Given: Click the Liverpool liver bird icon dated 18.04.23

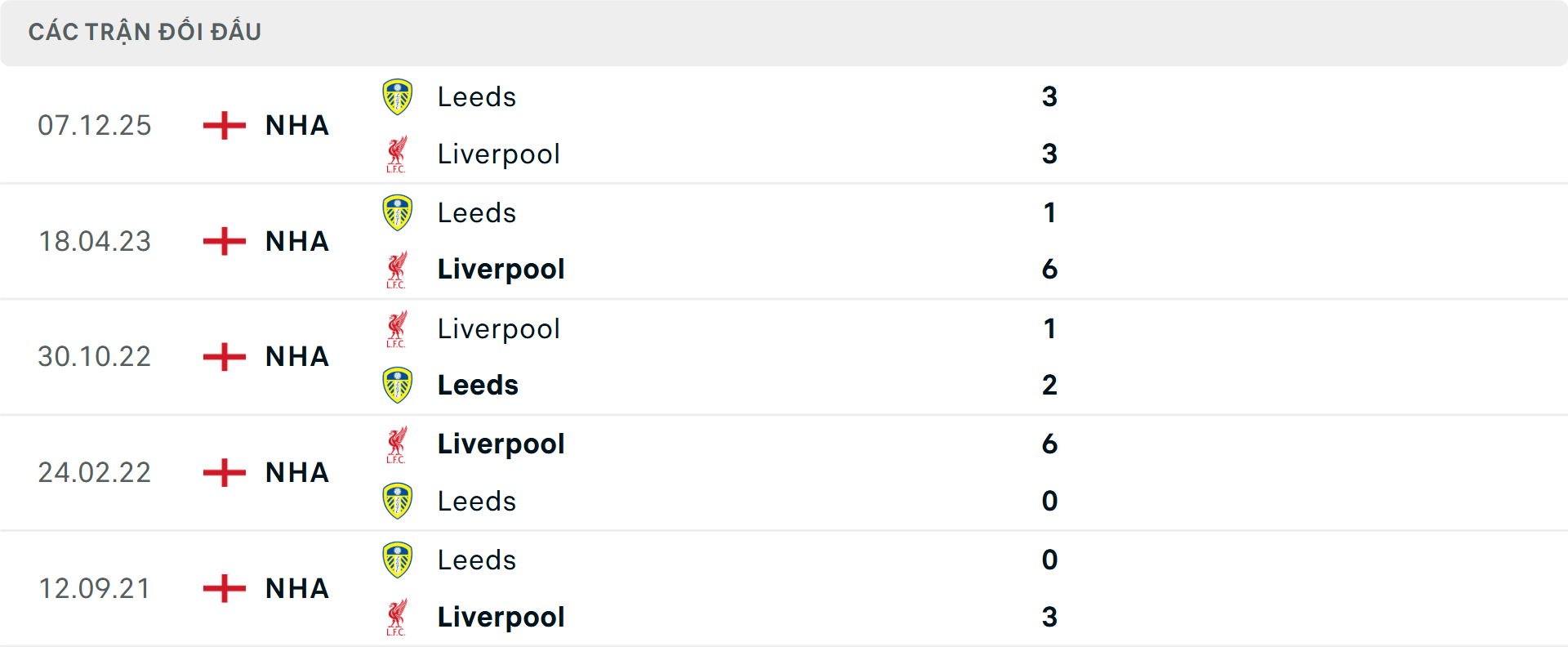Looking at the screenshot, I should click(x=398, y=270).
